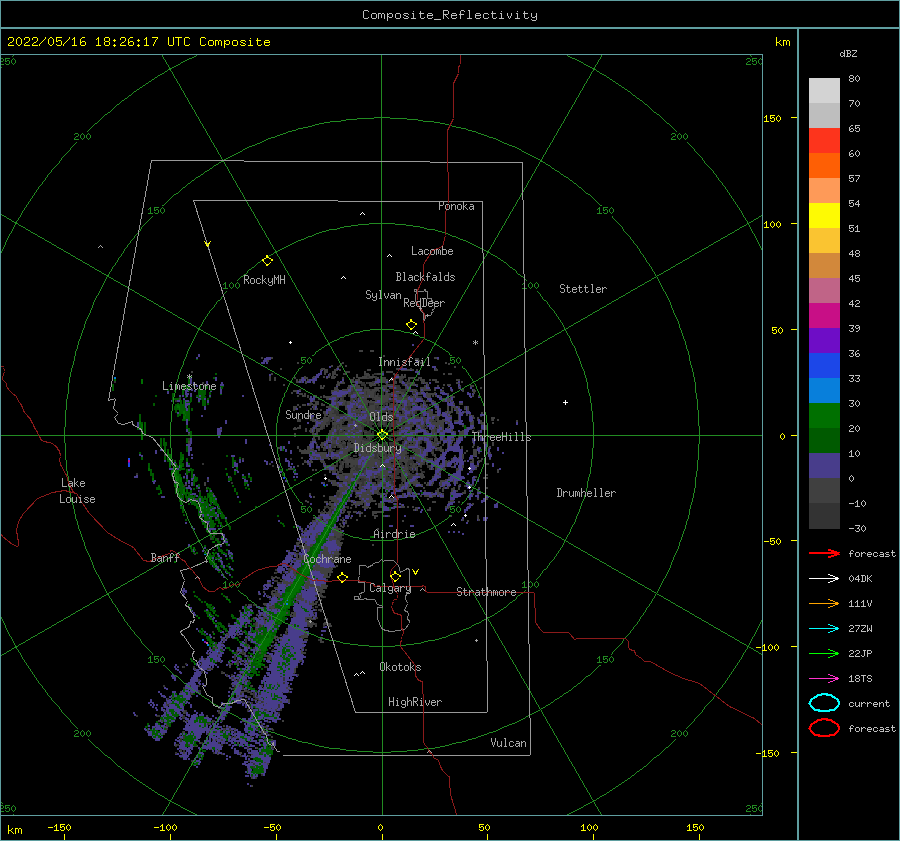
Task: Click the Ponoka city label
Action: click(456, 206)
